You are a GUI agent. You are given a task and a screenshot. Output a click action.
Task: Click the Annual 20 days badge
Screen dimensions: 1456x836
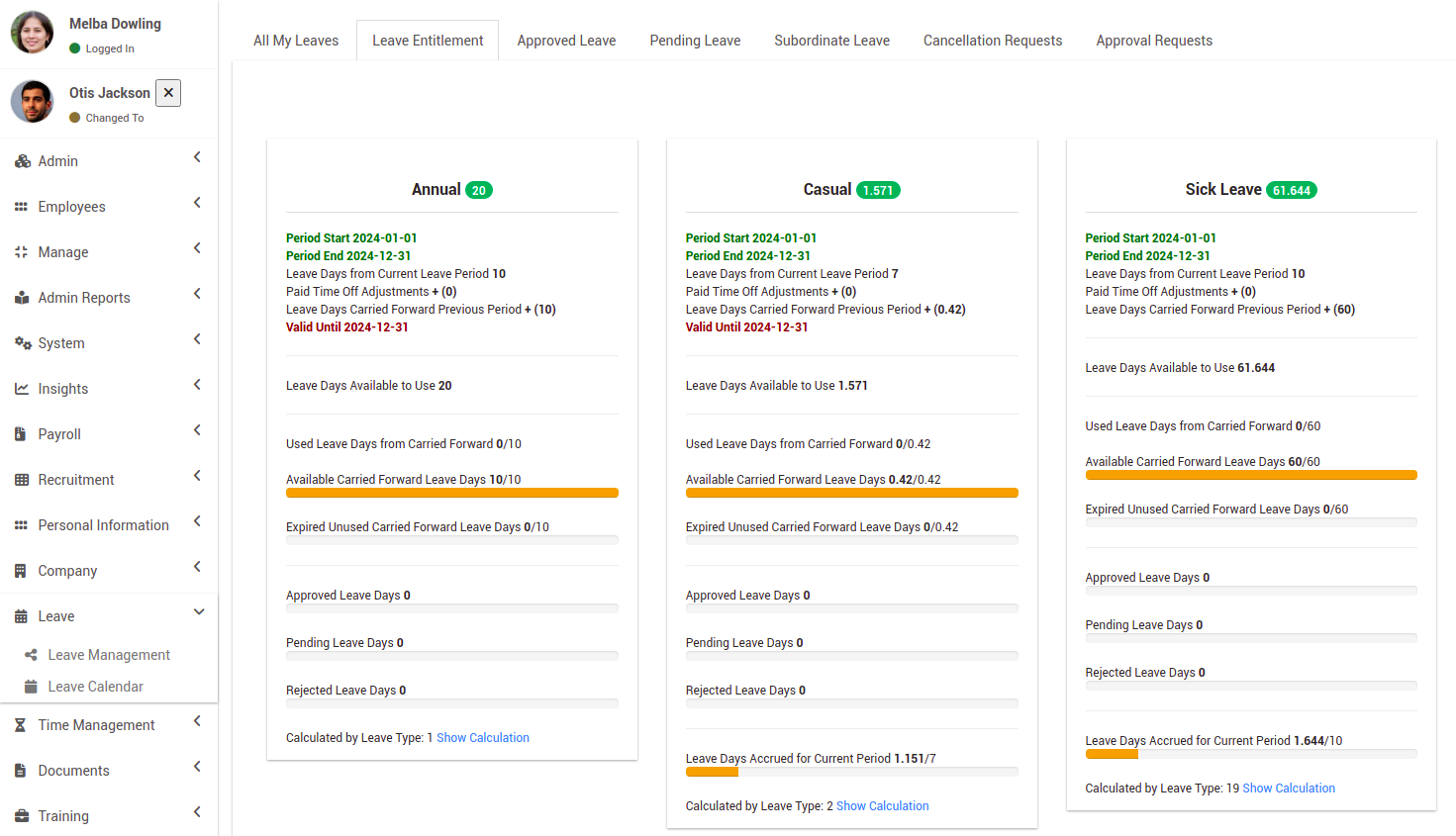(479, 190)
